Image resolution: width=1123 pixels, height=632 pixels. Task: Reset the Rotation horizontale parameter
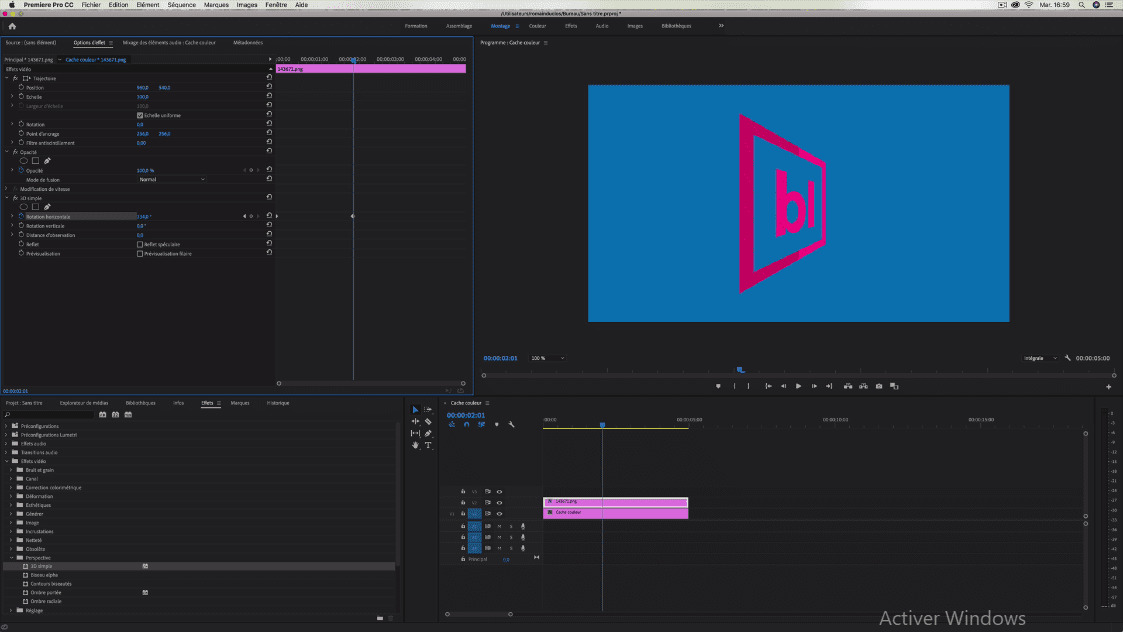(269, 216)
